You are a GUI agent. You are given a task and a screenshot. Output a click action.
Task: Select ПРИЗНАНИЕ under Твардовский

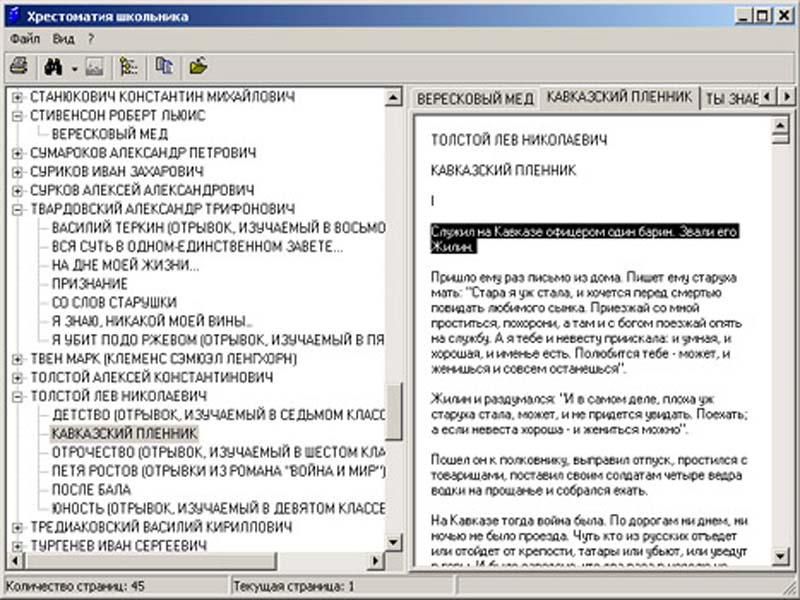click(x=89, y=284)
